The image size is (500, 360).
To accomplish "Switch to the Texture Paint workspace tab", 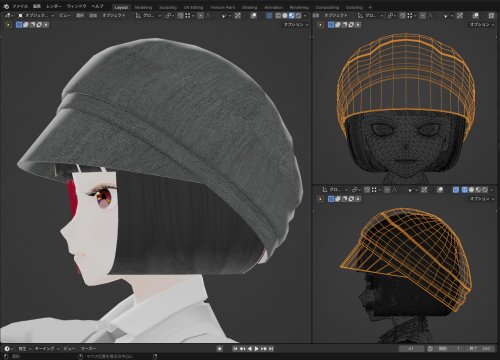I will click(222, 7).
